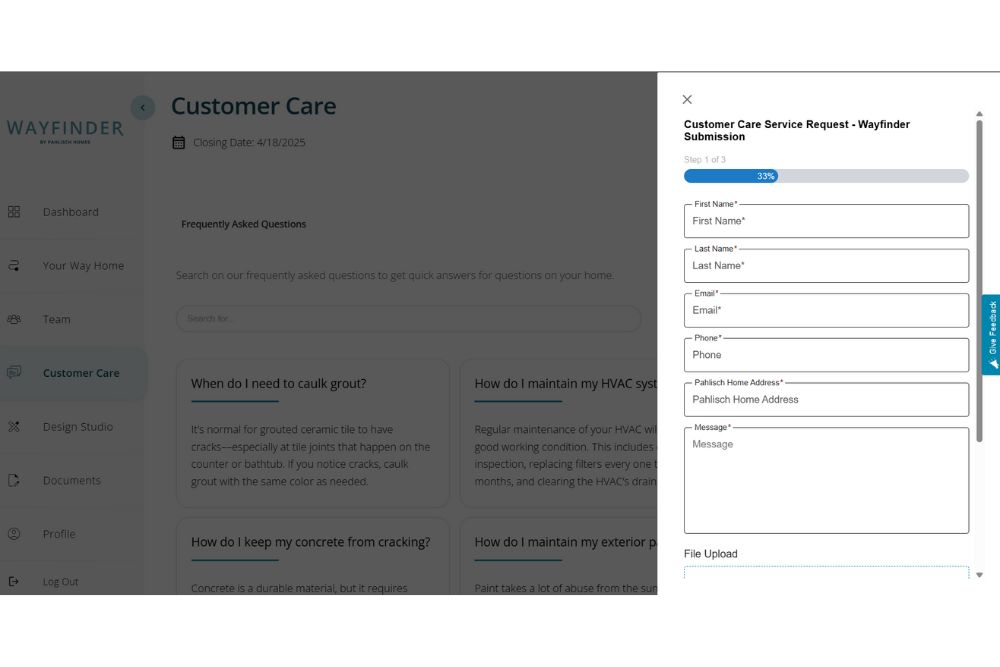Click the 33% form progress bar
Viewport: 1000px width, 667px height.
tap(826, 176)
